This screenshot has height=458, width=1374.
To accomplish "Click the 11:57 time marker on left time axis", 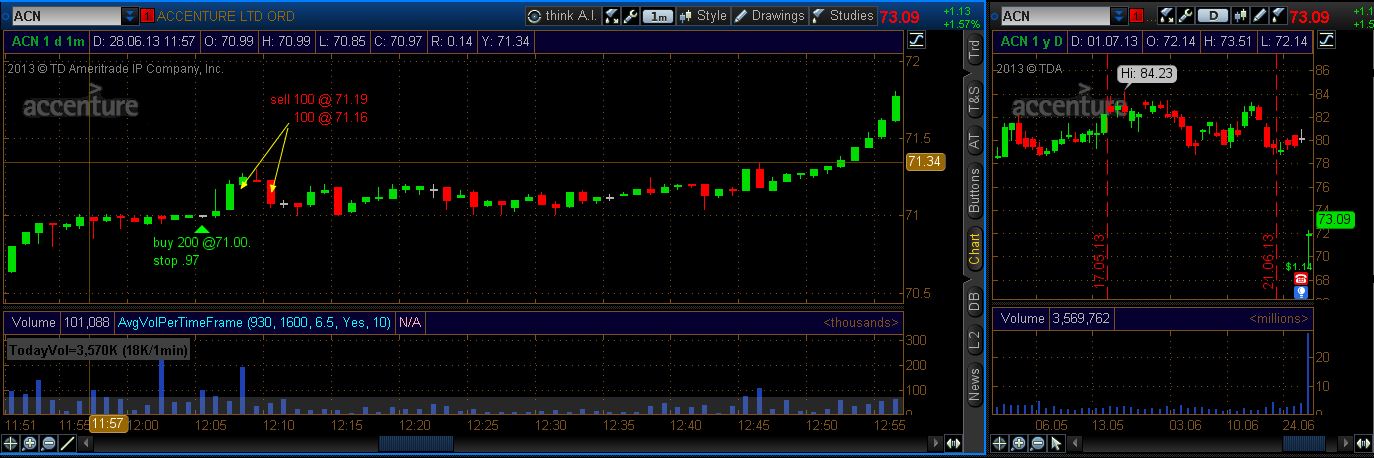I will tap(109, 425).
